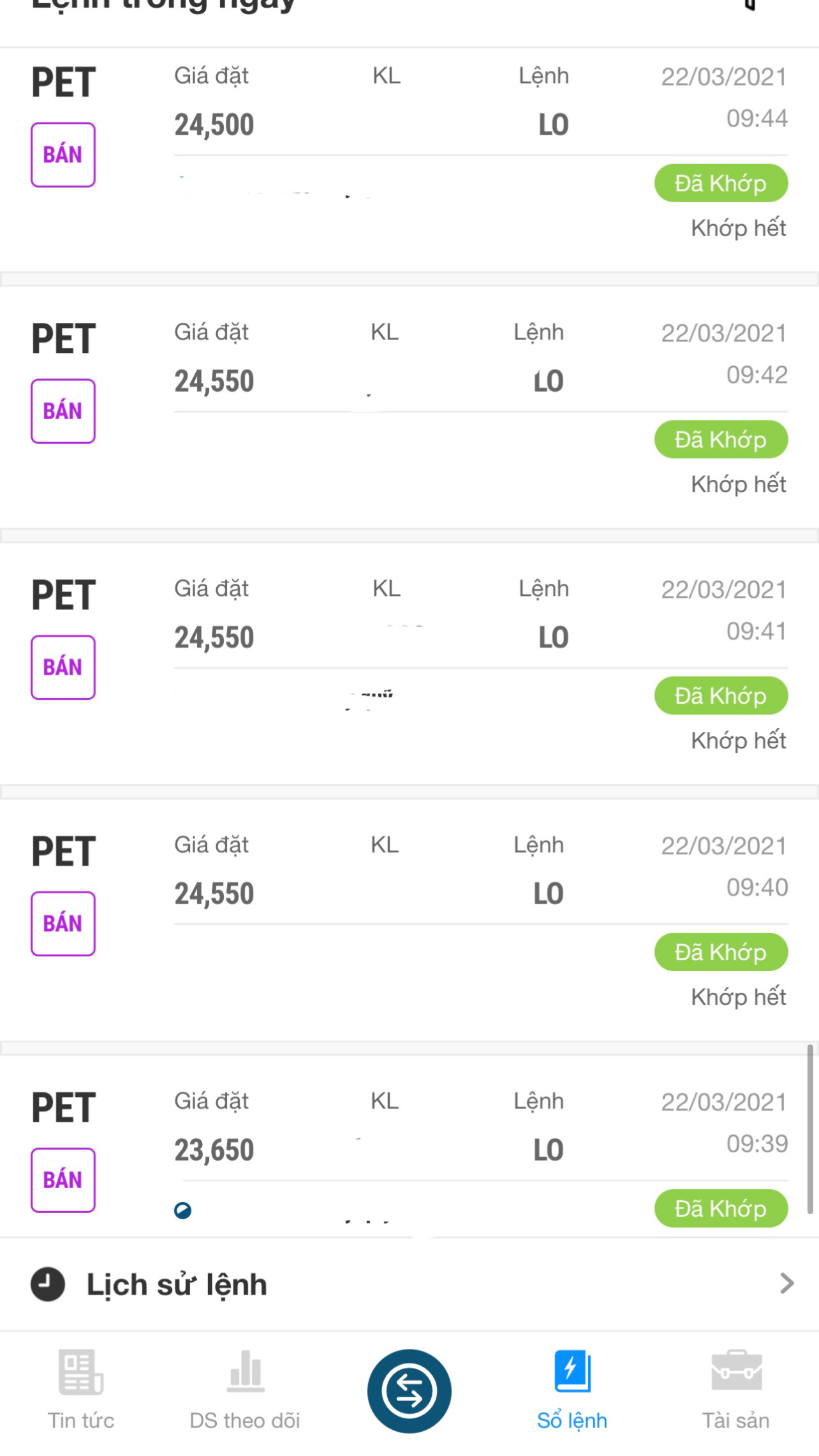The width and height of the screenshot is (819, 1456).
Task: Tap the BÁN badge on the 09:39 order
Action: (x=63, y=1180)
